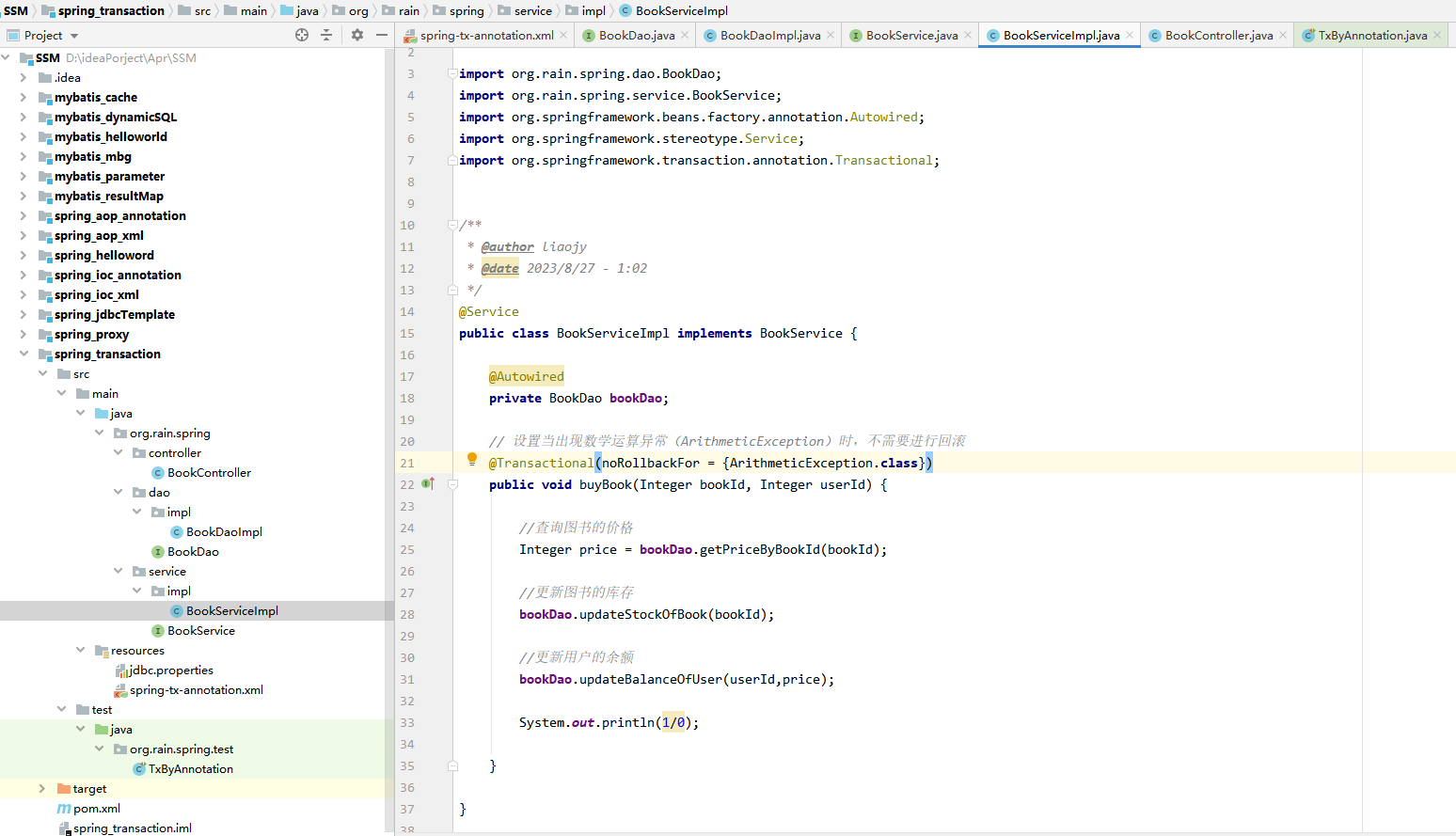Click spring_transaction breadcrumb
Image resolution: width=1456 pixels, height=836 pixels.
click(111, 10)
